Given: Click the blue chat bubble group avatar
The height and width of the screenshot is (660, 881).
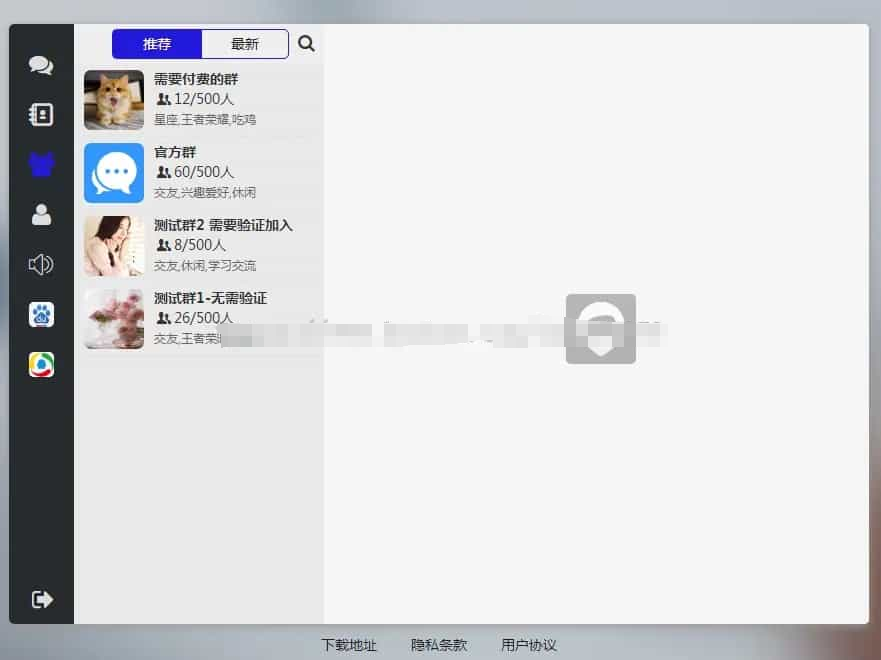Looking at the screenshot, I should point(114,173).
